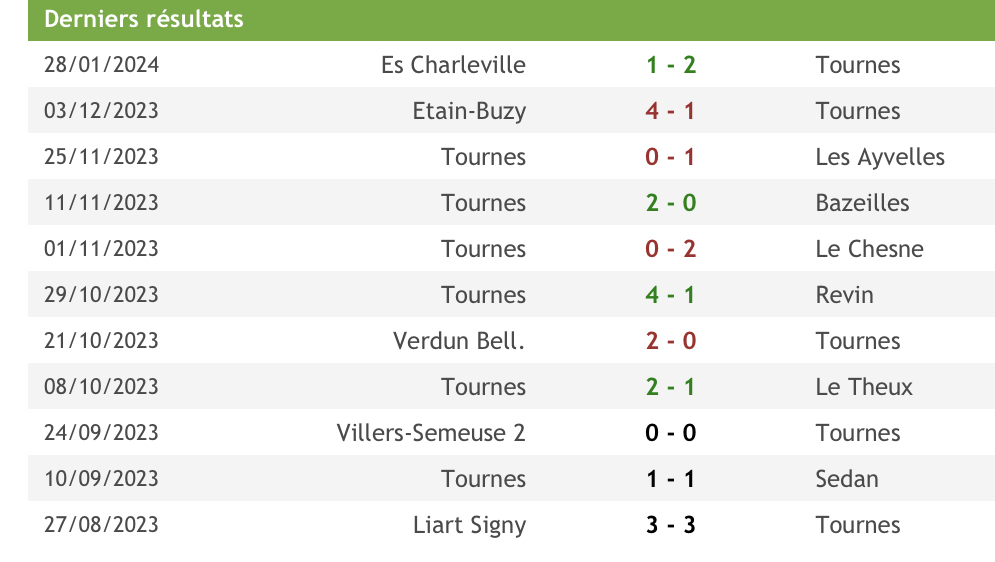Open the 1 - 2 Es Charleville score
The image size is (995, 562).
coord(671,65)
